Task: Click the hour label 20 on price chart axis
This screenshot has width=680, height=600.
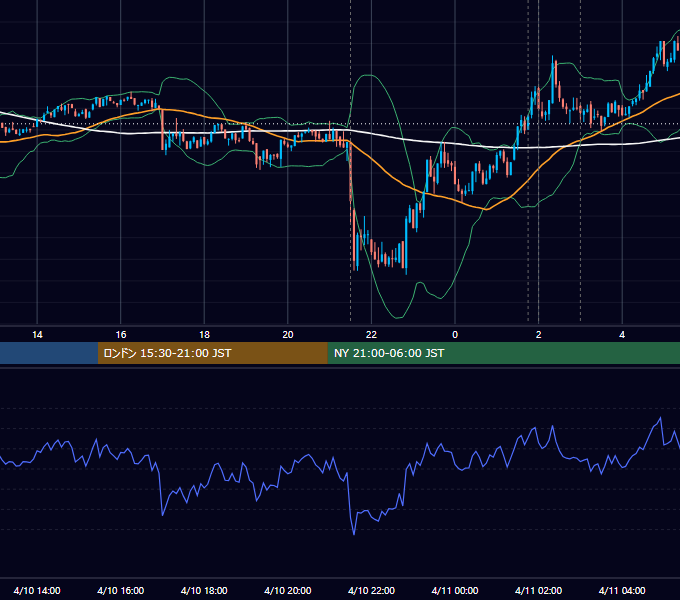Action: [288, 335]
